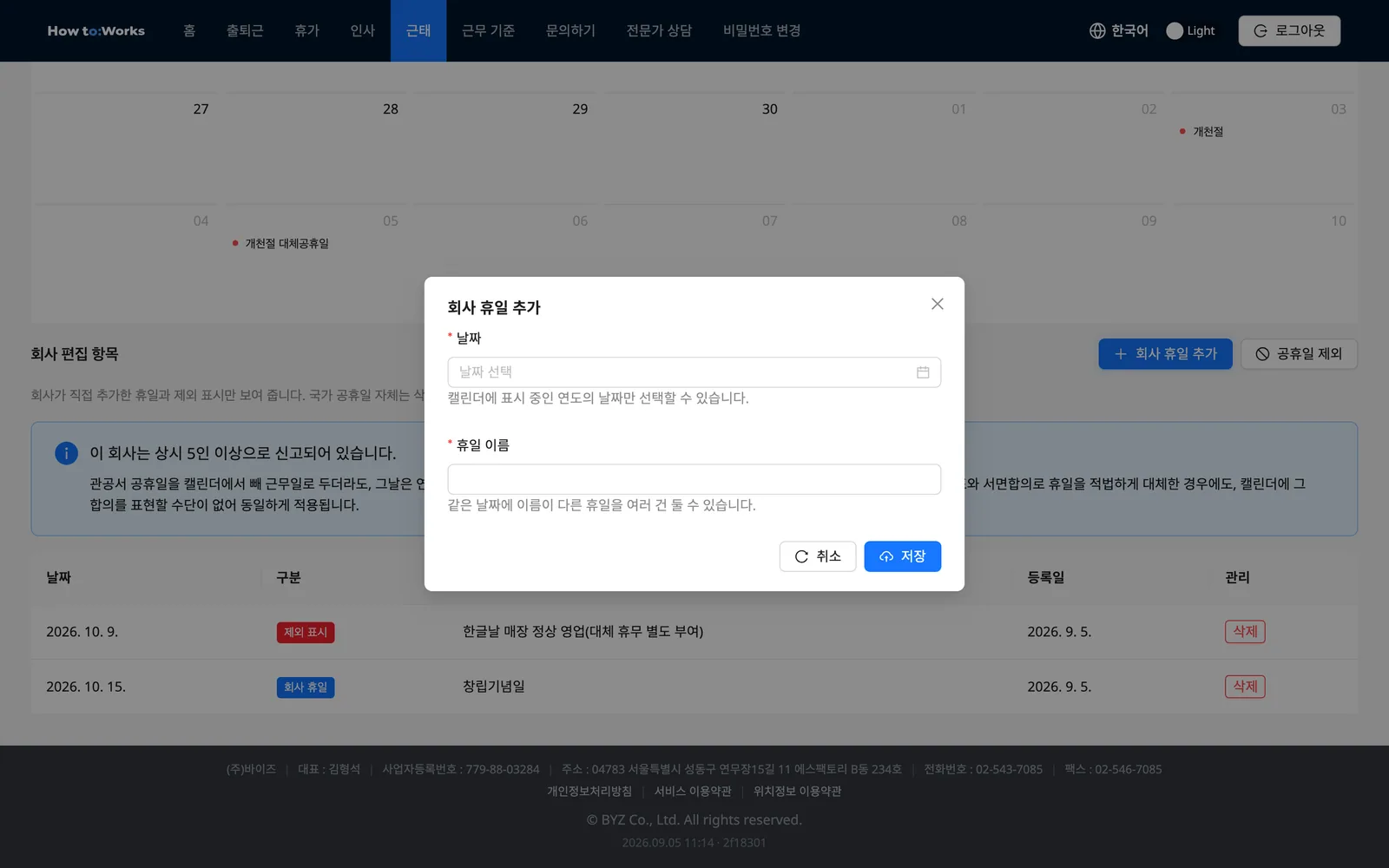Click the 개천절 holiday on calendar

tap(1201, 132)
